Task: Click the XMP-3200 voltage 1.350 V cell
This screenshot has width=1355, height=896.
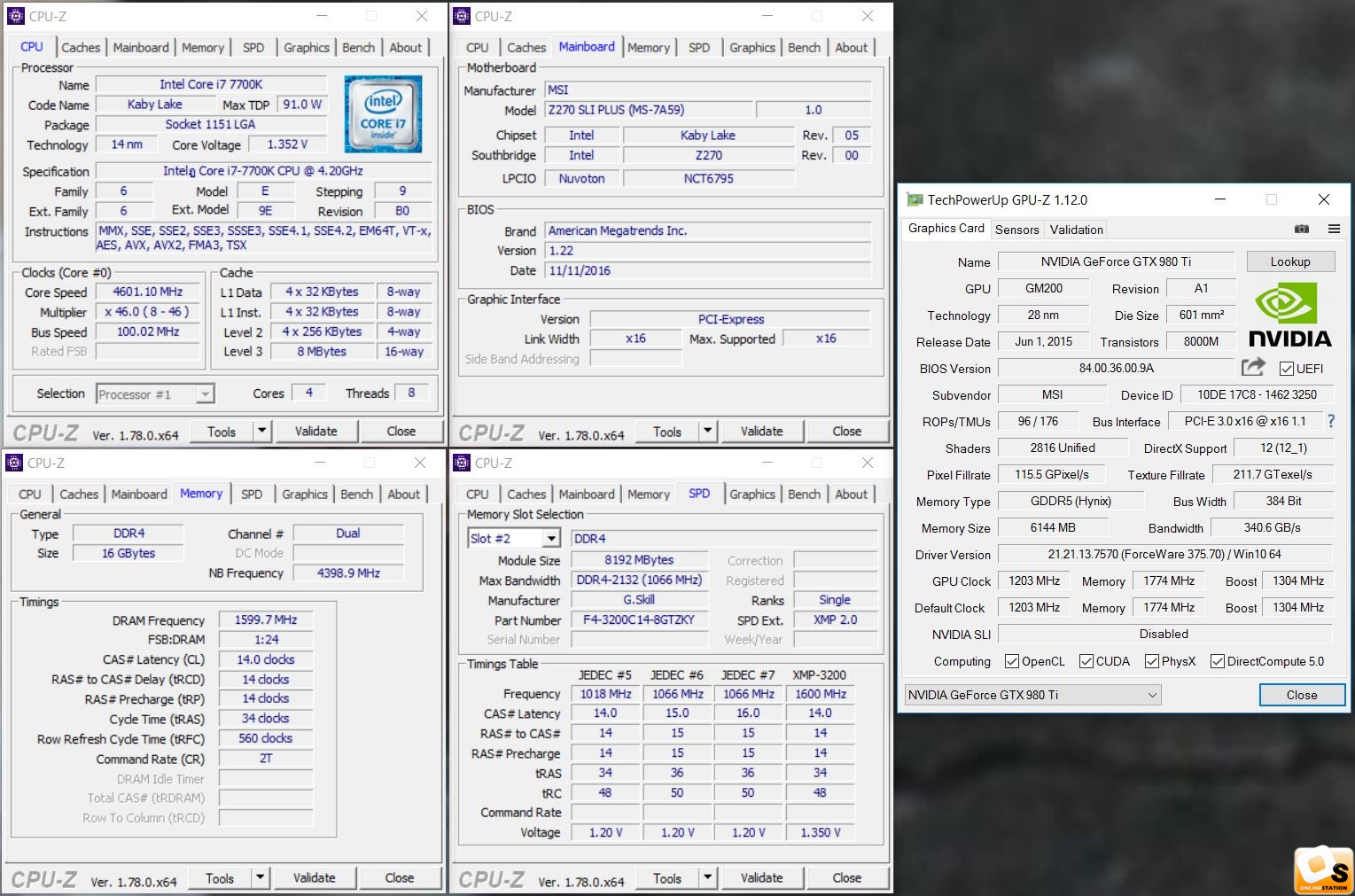Action: coord(820,832)
